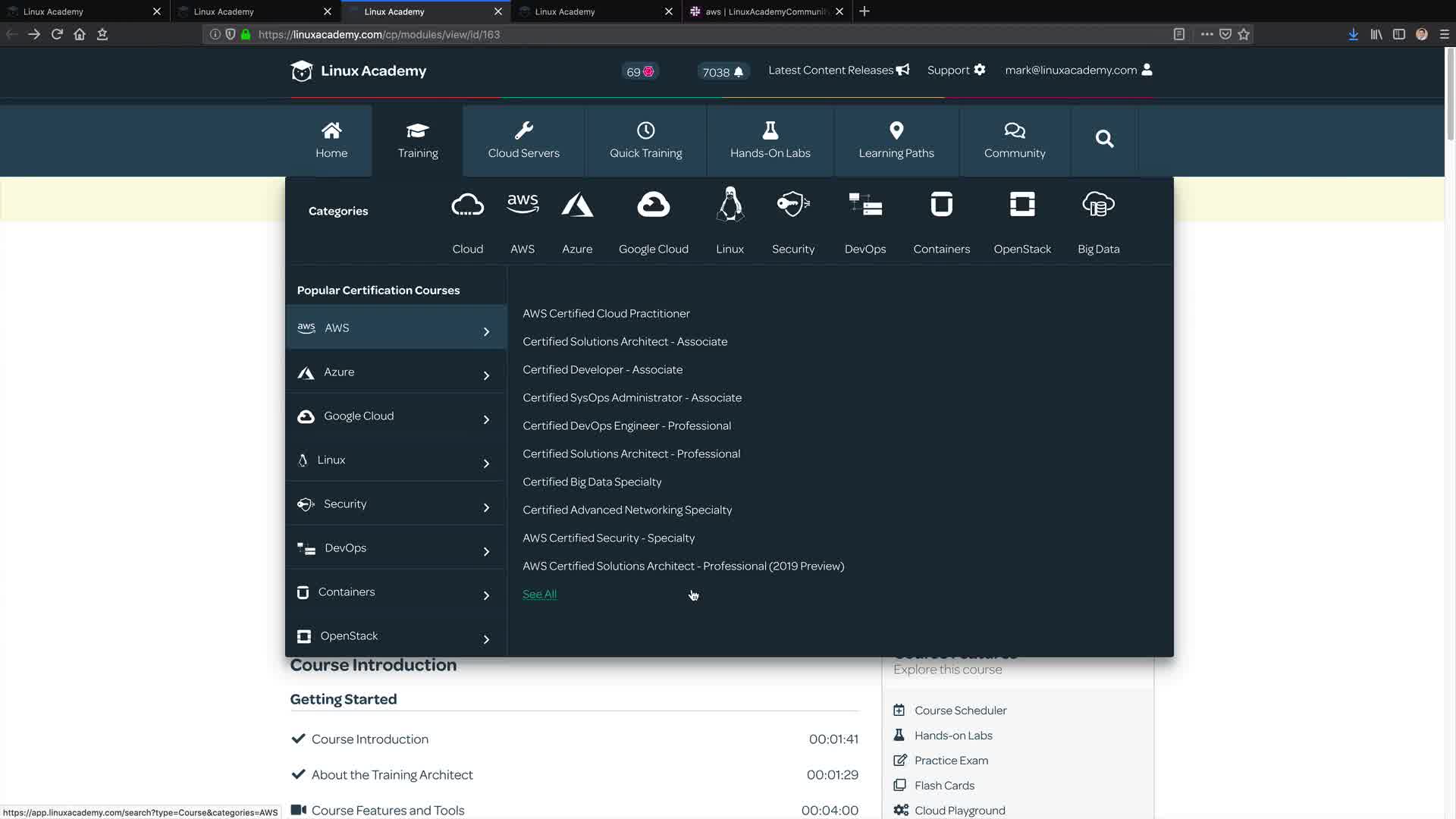Expand the Containers certification courses row
Screen dimensions: 1456x819
pos(396,592)
